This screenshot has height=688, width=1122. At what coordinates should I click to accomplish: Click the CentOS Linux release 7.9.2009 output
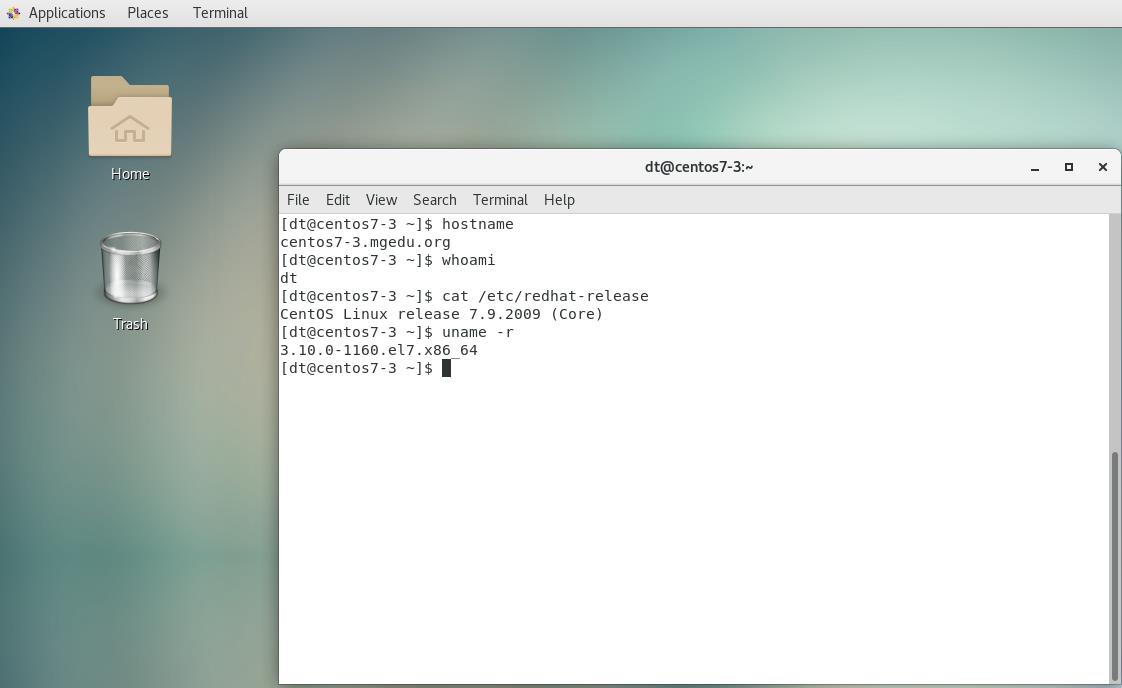442,314
